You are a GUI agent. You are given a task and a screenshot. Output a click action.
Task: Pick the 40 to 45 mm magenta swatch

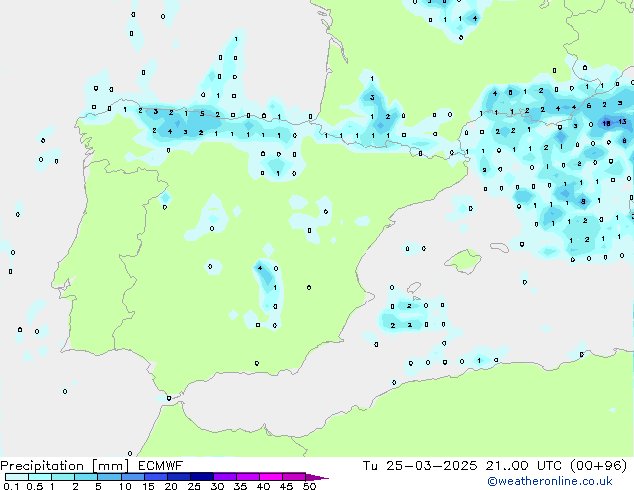[271, 477]
